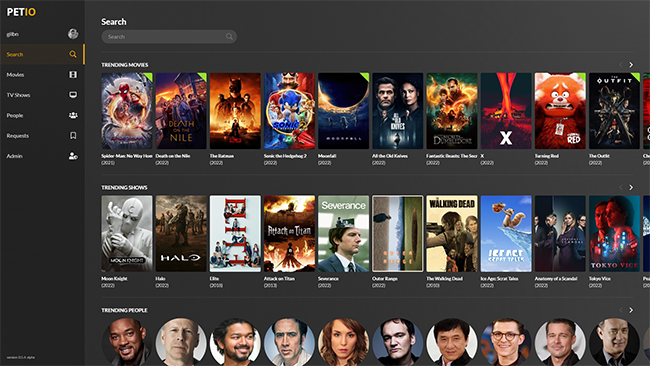Open Anatomy of a Scandal poster
Viewport: 650px width, 366px height.
coord(560,234)
